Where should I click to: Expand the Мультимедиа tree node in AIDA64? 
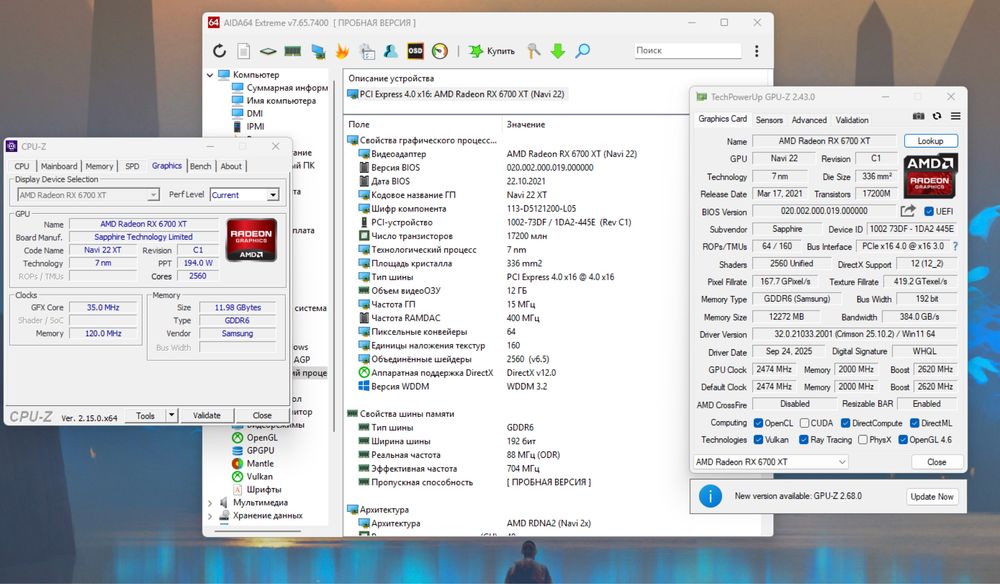click(x=210, y=502)
